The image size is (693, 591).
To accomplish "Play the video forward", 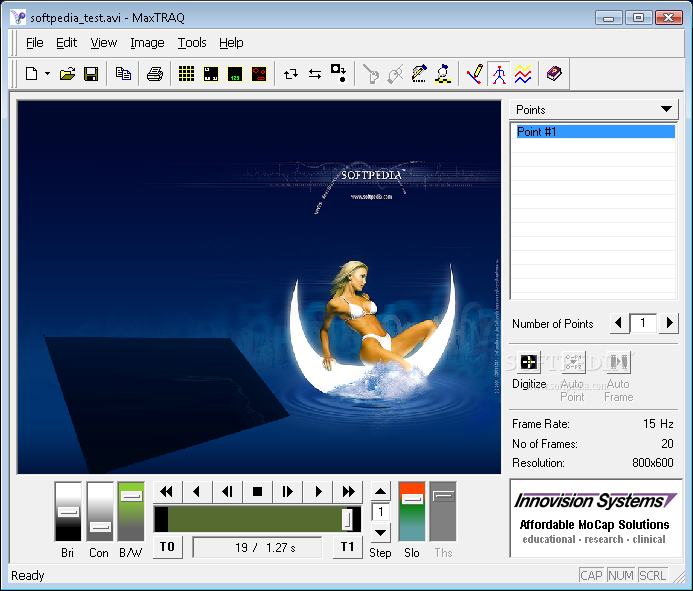I will pyautogui.click(x=317, y=492).
